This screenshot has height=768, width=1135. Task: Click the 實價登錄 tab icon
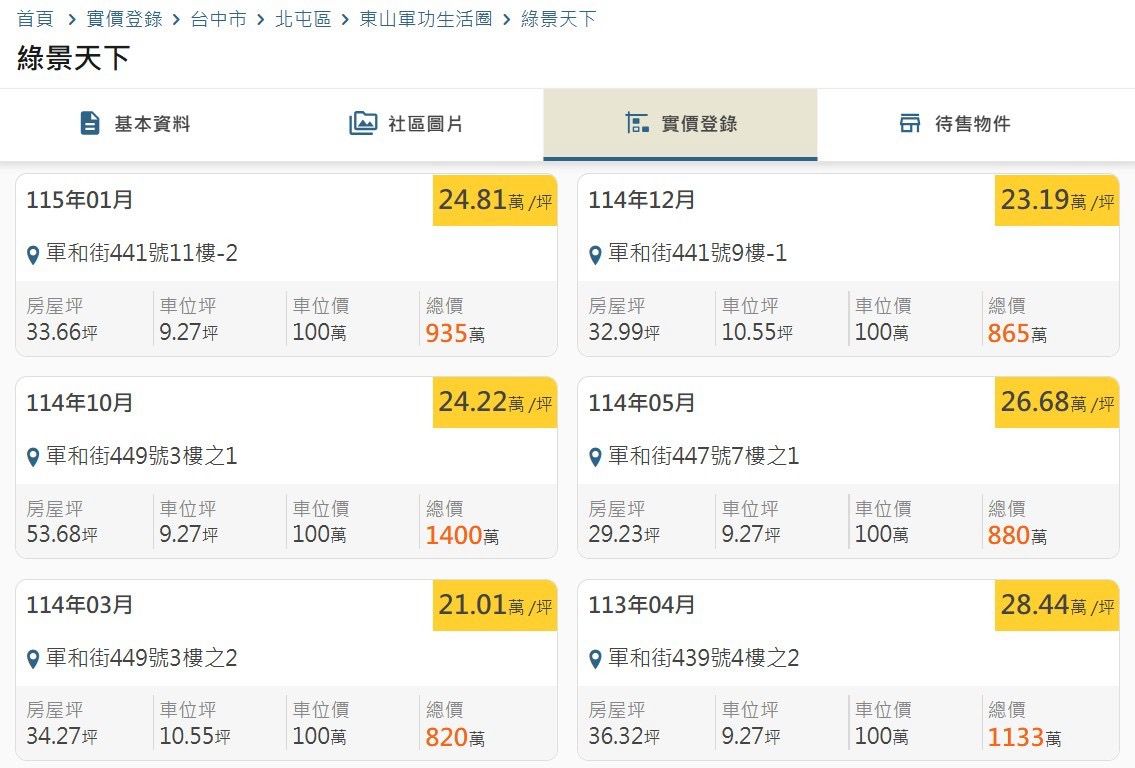pos(637,124)
